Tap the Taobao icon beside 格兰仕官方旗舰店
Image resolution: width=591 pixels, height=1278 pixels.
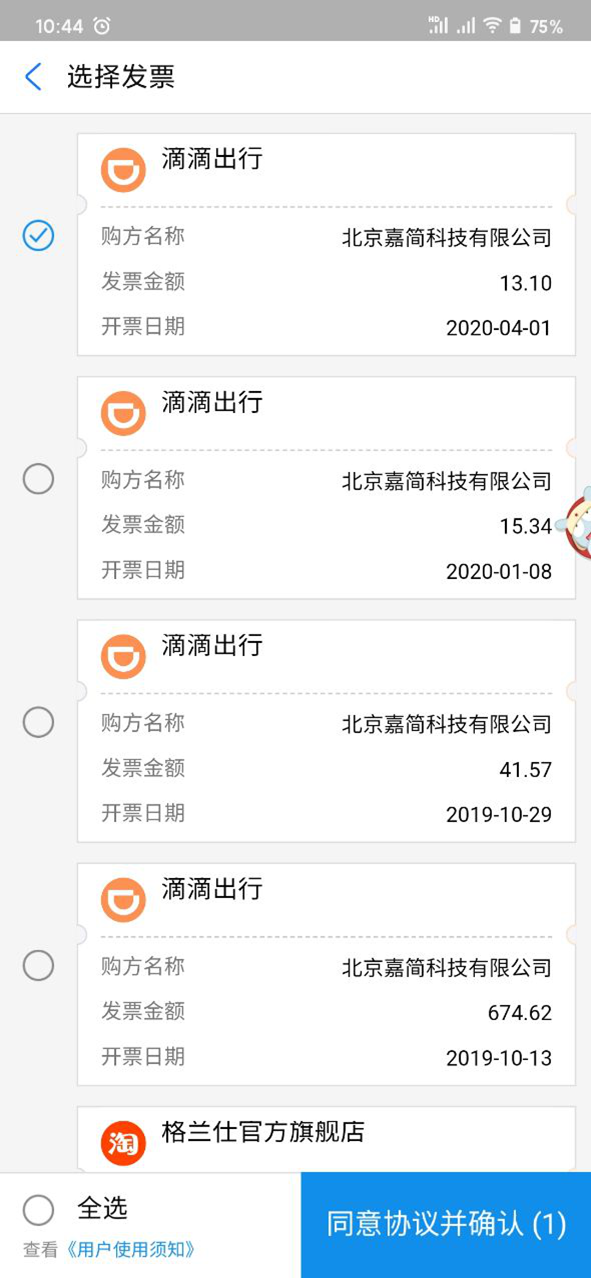coord(123,1144)
